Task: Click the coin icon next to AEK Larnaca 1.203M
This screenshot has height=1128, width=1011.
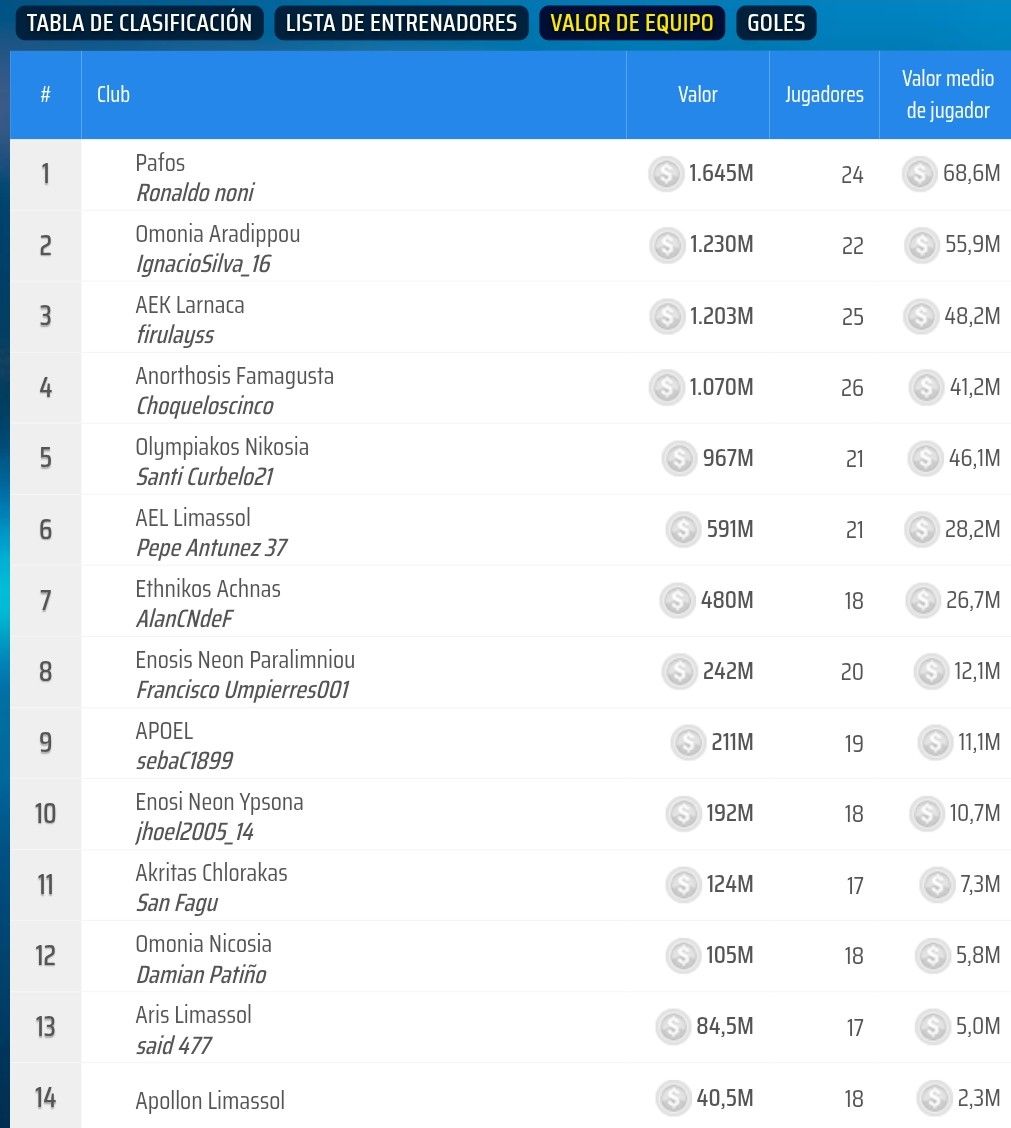Action: [x=667, y=316]
